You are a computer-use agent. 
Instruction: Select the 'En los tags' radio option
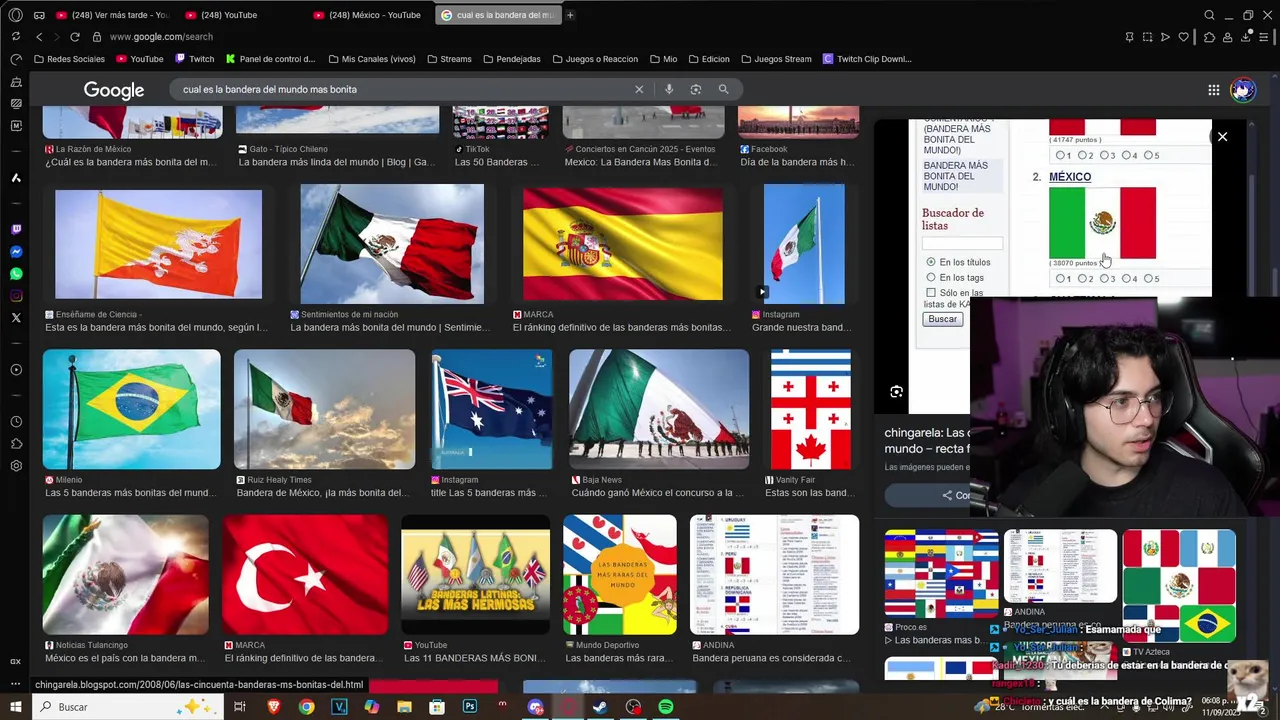click(x=931, y=278)
